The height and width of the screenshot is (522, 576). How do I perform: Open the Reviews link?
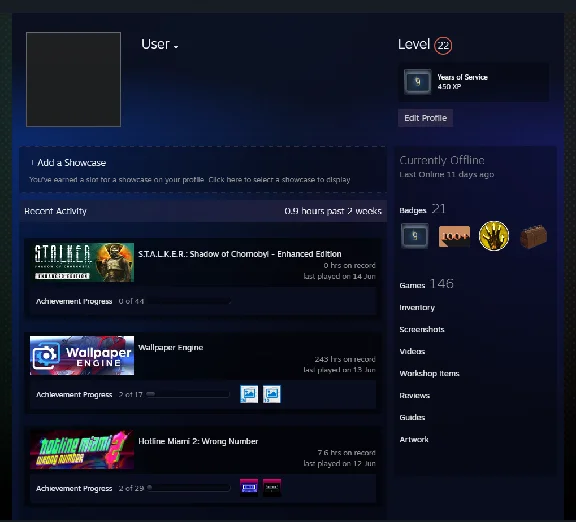tap(414, 396)
